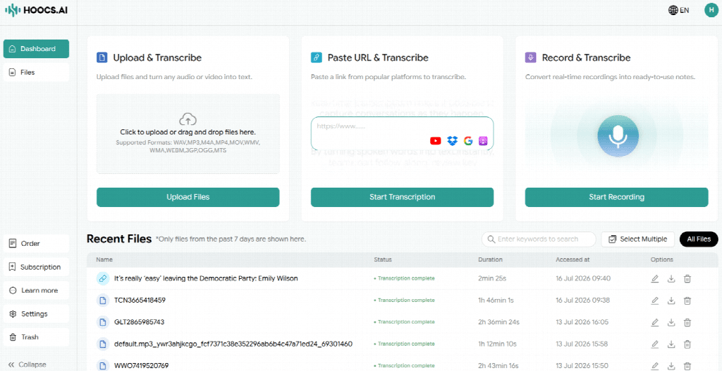Click the Accessed at column header
722x371 pixels.
[x=572, y=260]
